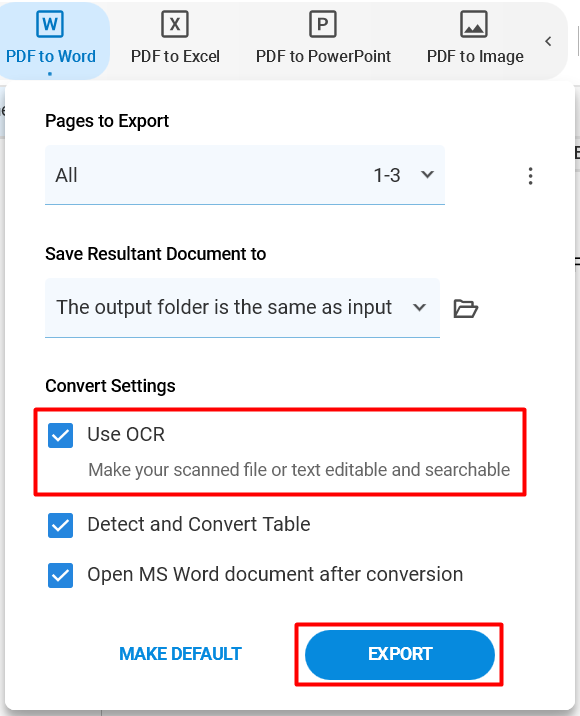This screenshot has width=580, height=716.
Task: Select the PDF to Image tab label
Action: 475,56
